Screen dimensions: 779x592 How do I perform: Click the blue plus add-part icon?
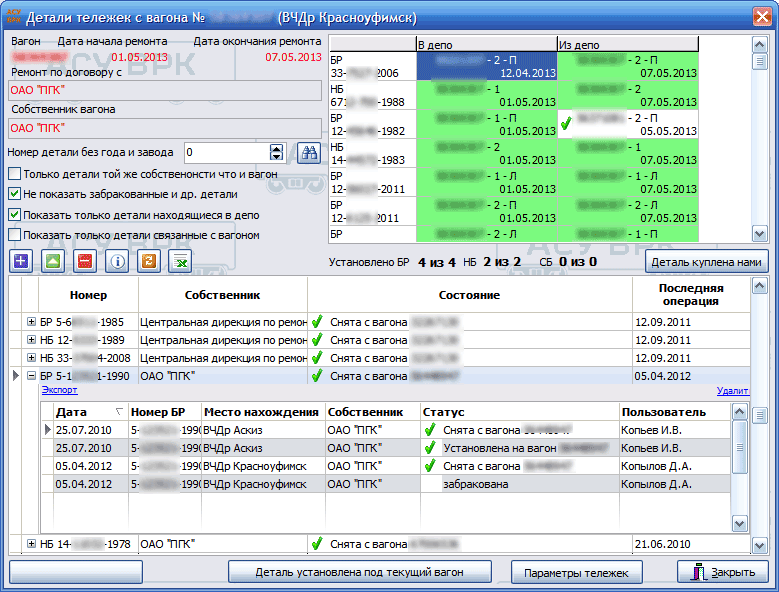tap(21, 261)
